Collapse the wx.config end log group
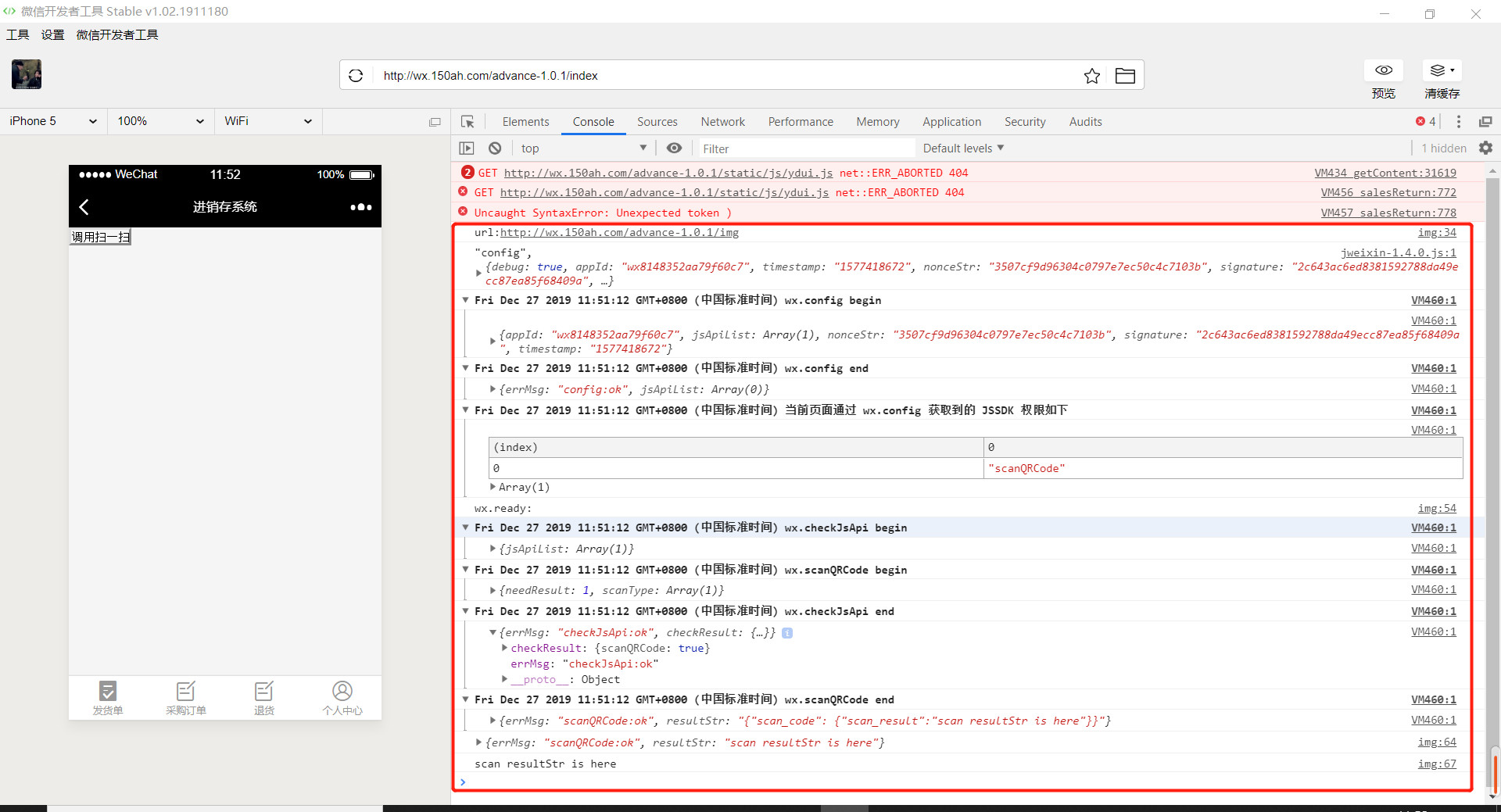Viewport: 1501px width, 812px height. [465, 368]
